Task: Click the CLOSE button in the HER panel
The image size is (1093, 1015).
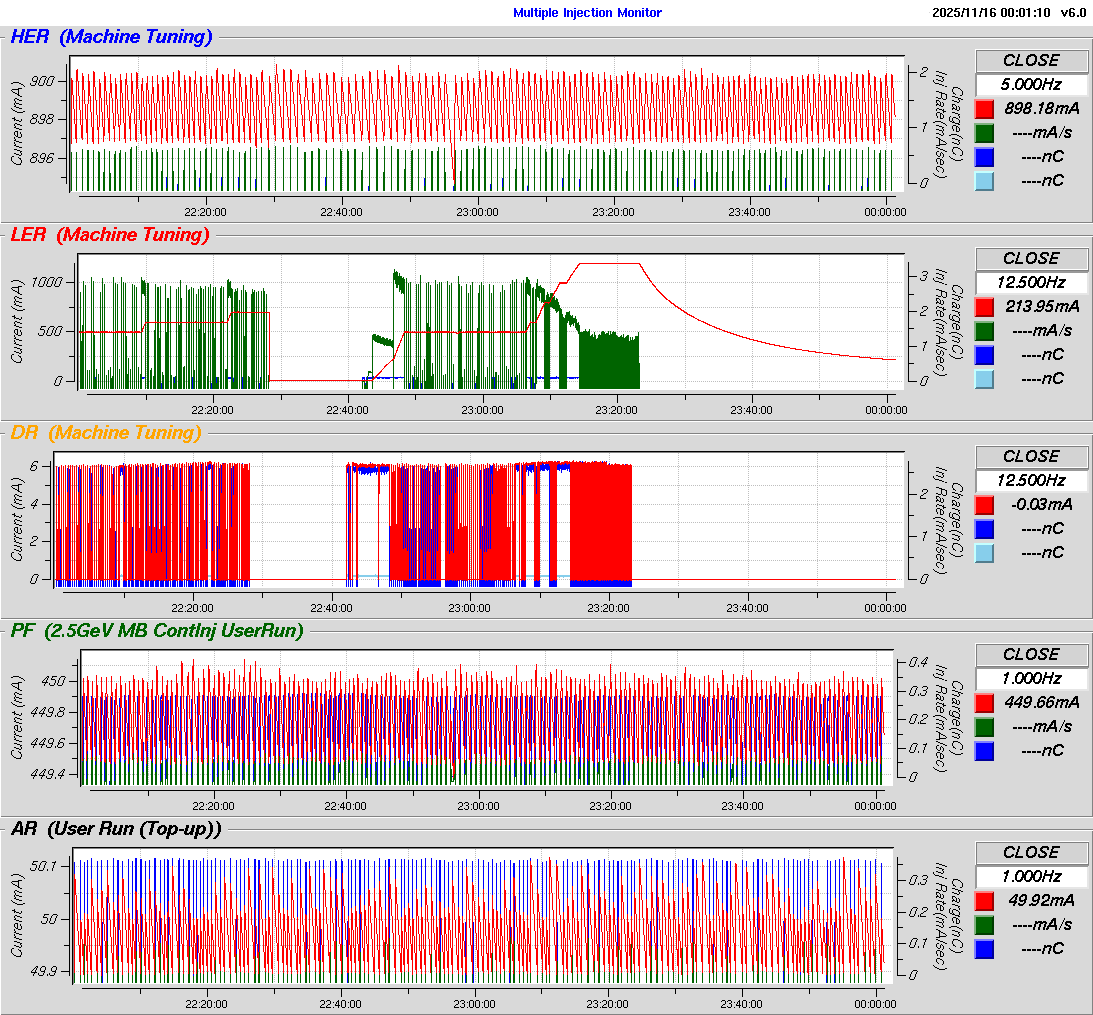Action: 1031,60
